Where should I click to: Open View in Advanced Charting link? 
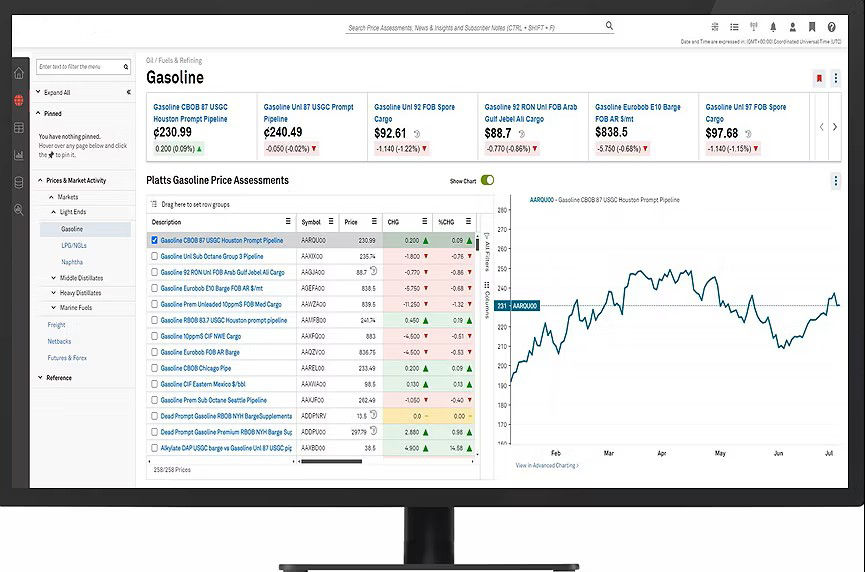point(547,465)
